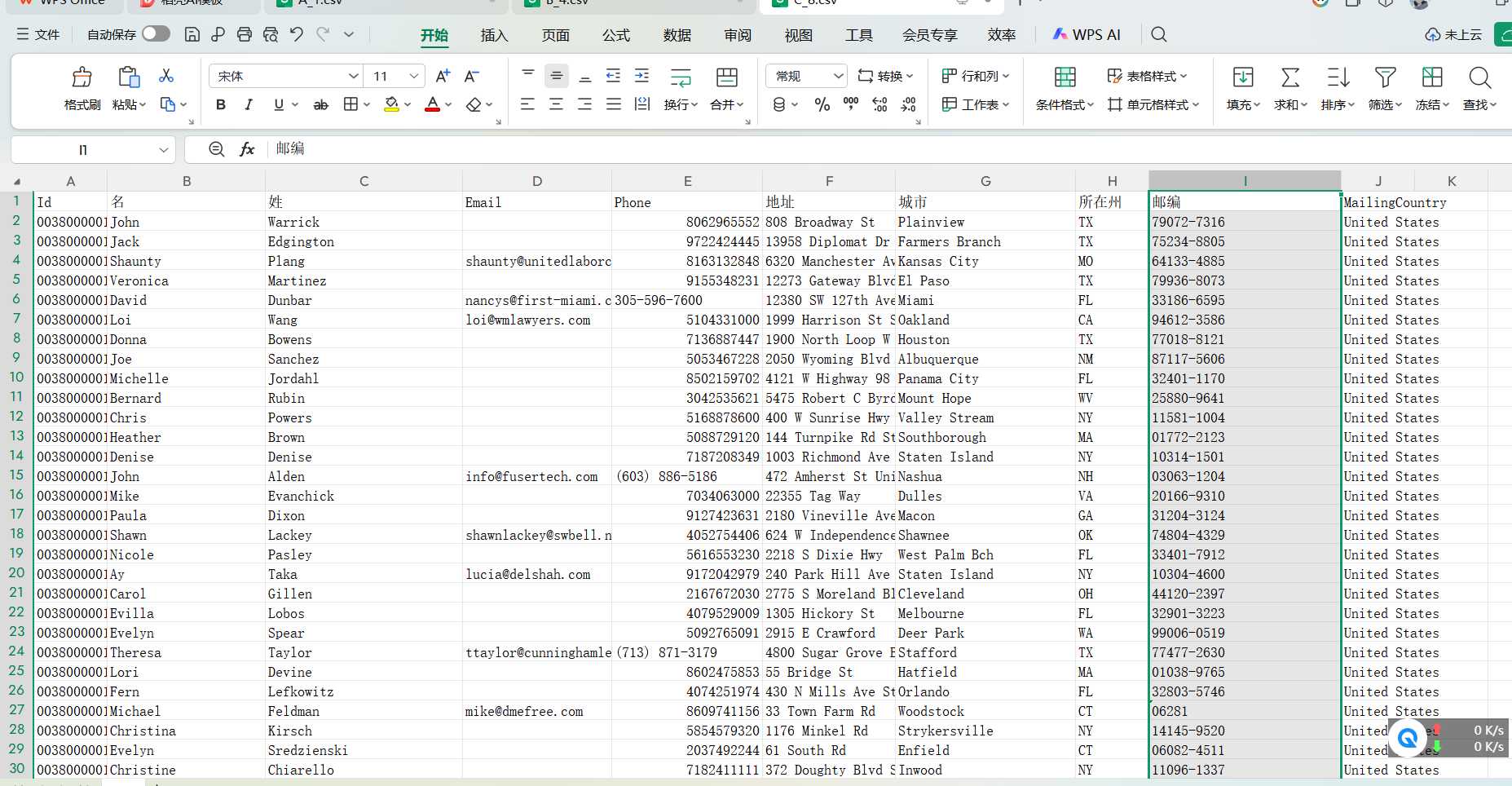Click the select-all corner of the grid
The width and height of the screenshot is (1512, 786).
[16, 181]
